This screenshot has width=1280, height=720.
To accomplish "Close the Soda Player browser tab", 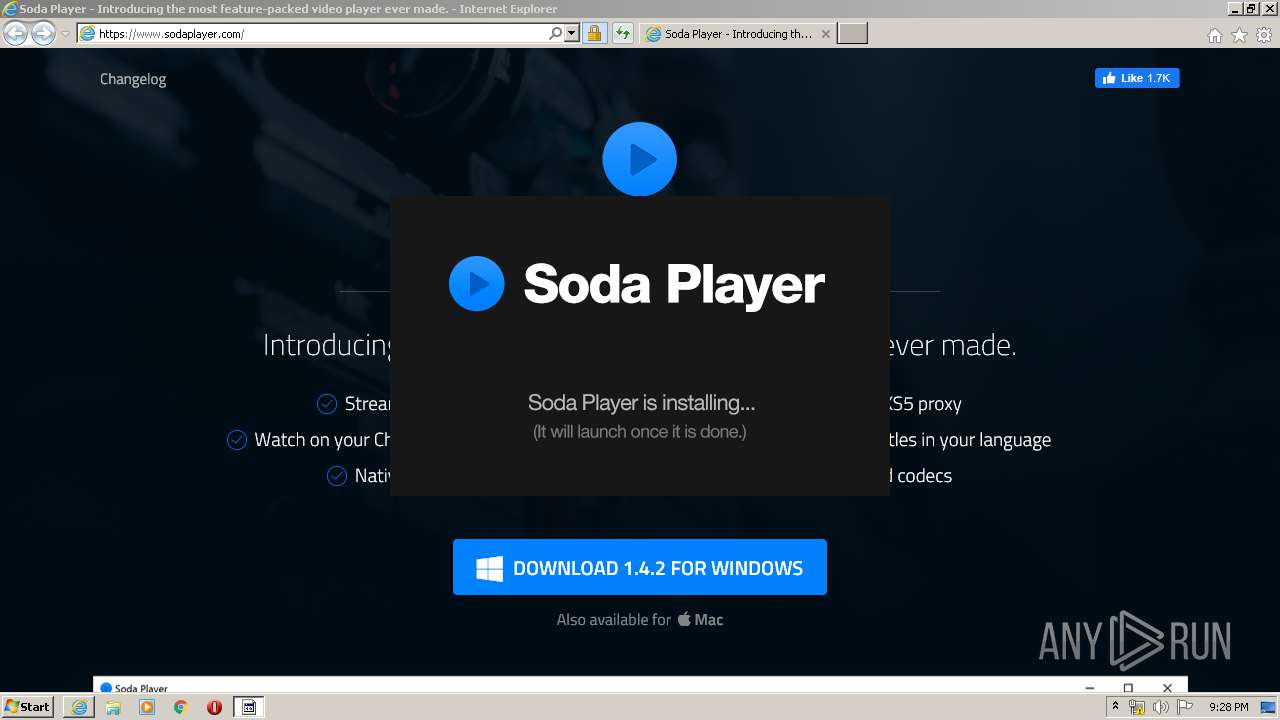I will (x=825, y=33).
